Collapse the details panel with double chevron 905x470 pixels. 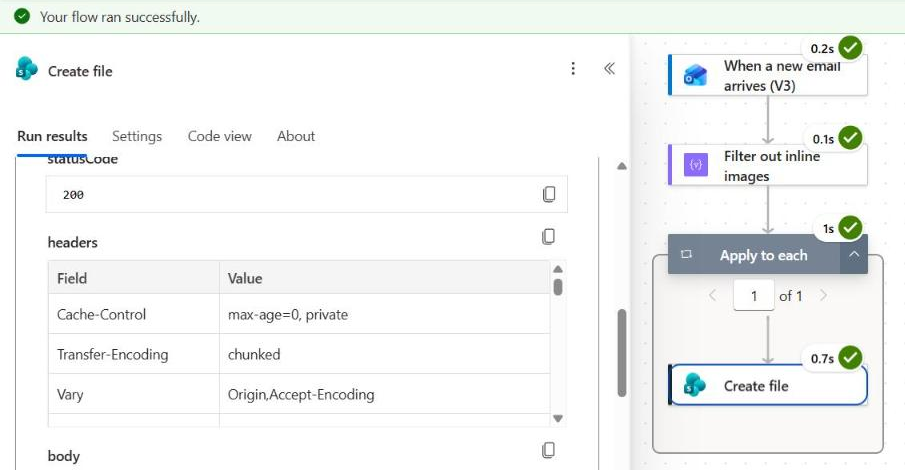[x=609, y=69]
